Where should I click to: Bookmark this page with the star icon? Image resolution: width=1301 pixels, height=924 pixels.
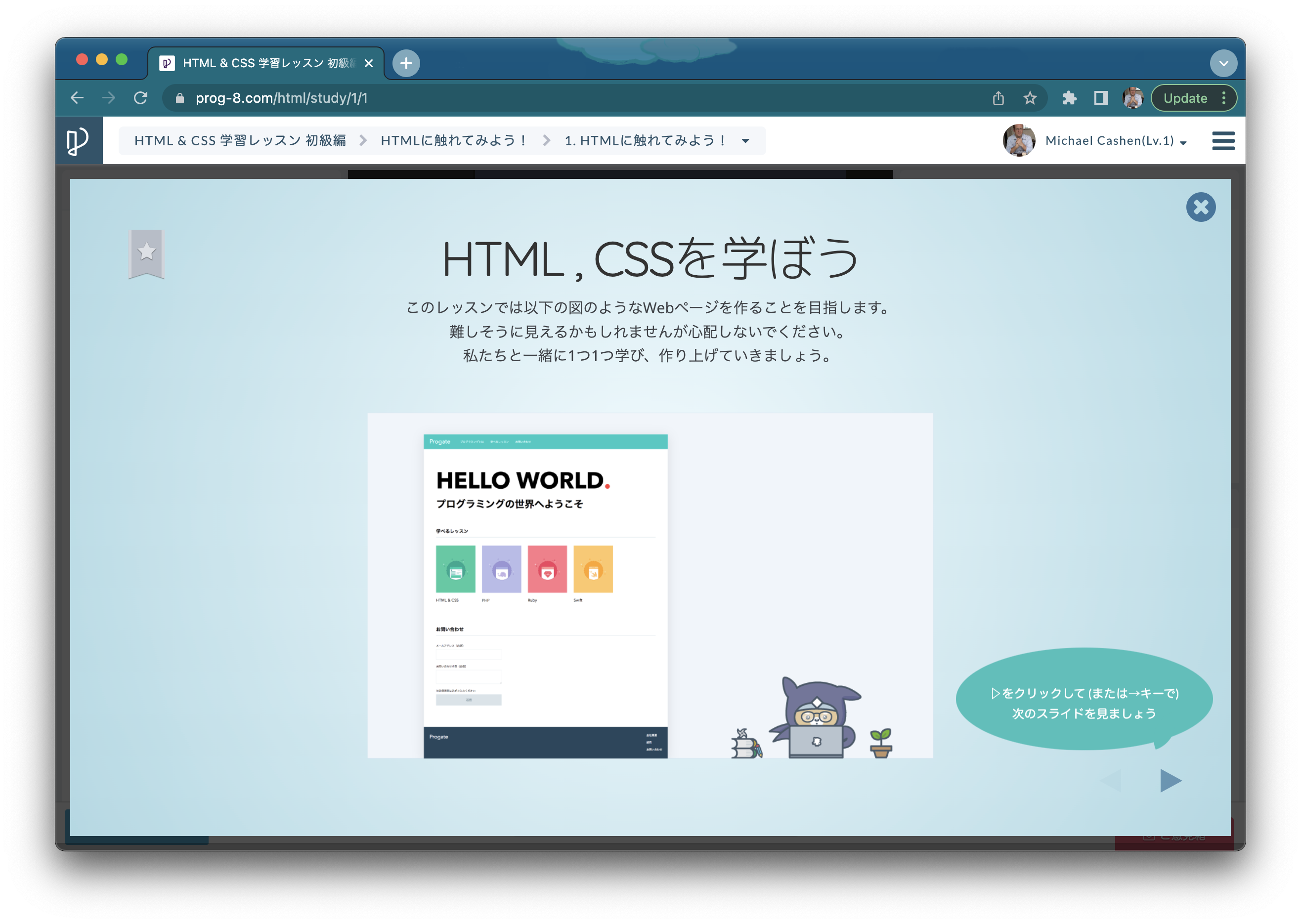click(1030, 98)
